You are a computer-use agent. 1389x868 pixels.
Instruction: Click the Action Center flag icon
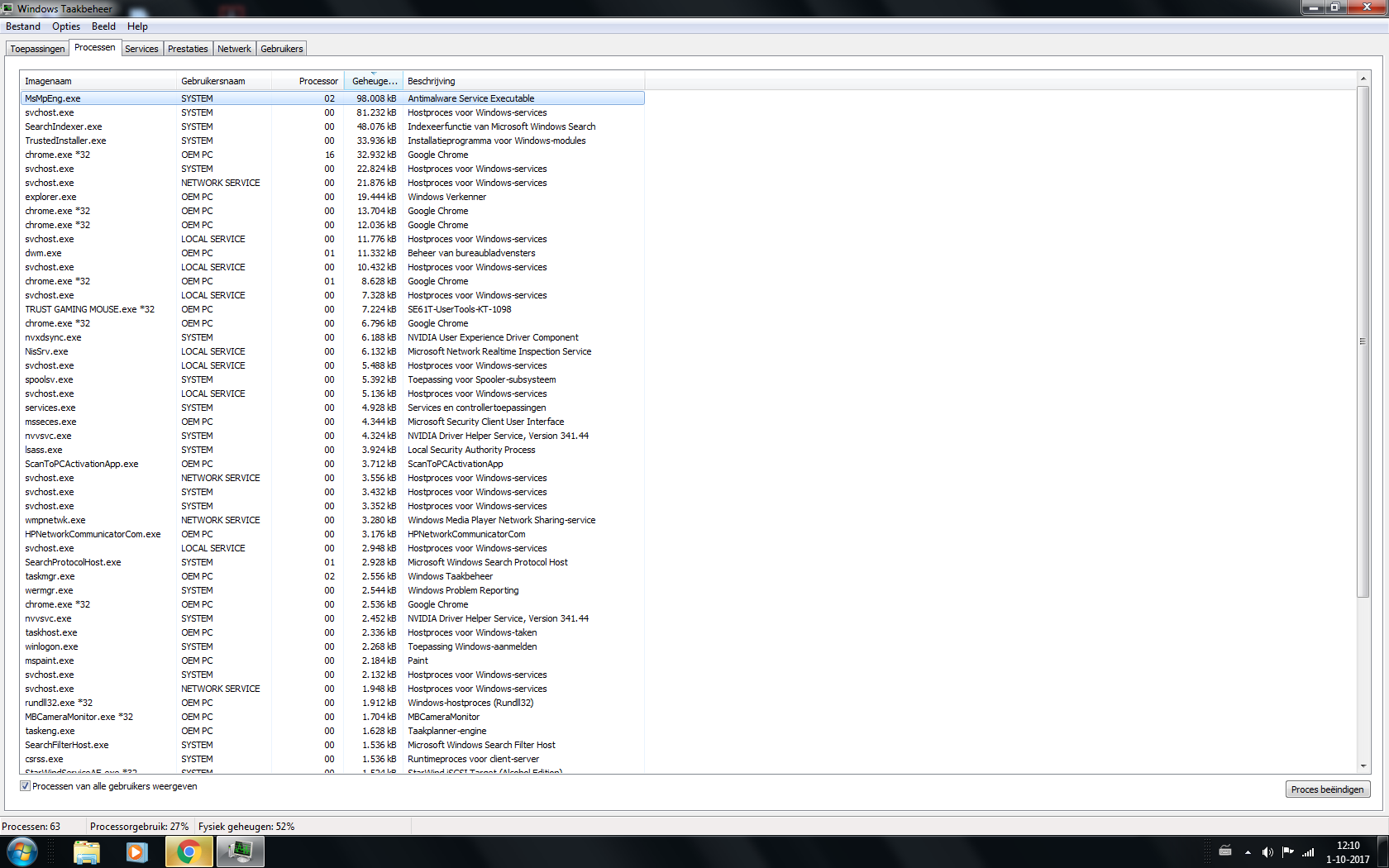tap(1287, 852)
